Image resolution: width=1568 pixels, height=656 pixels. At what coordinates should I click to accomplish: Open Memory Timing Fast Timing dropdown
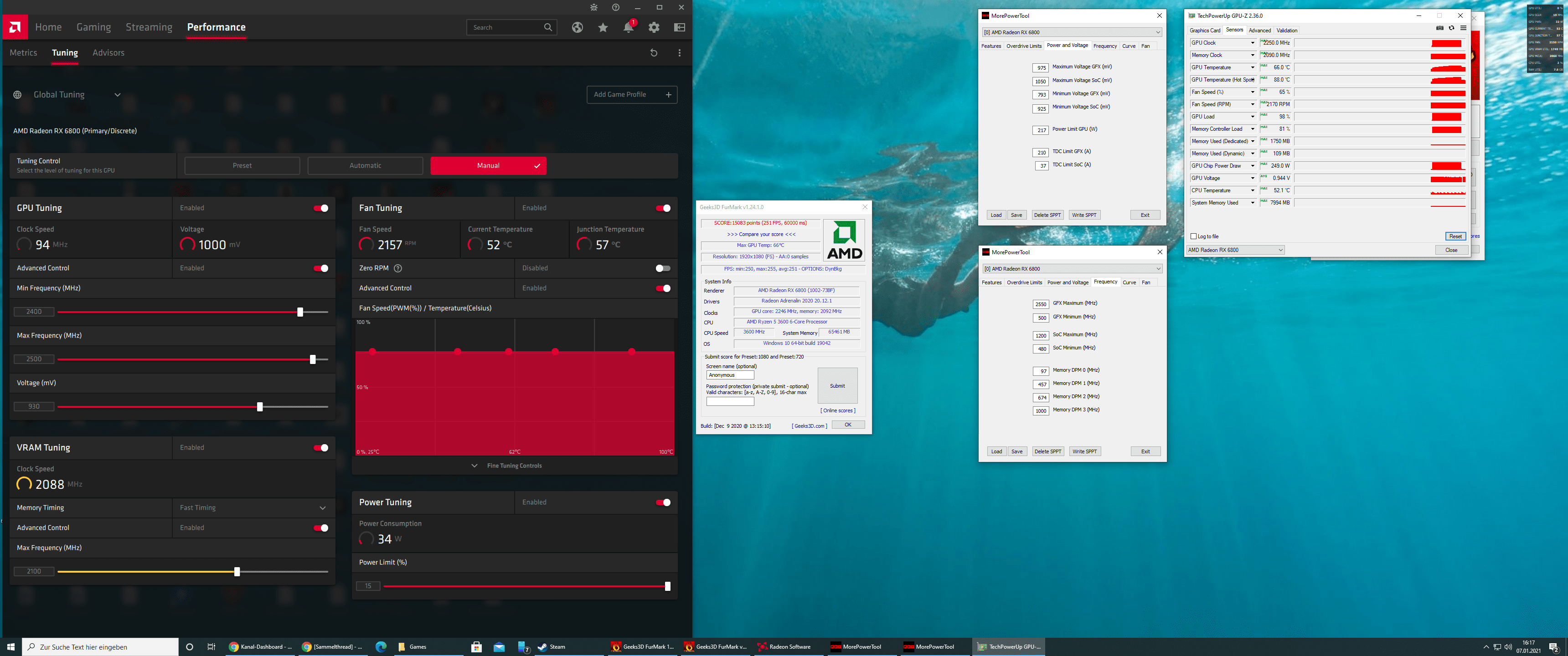(x=253, y=508)
